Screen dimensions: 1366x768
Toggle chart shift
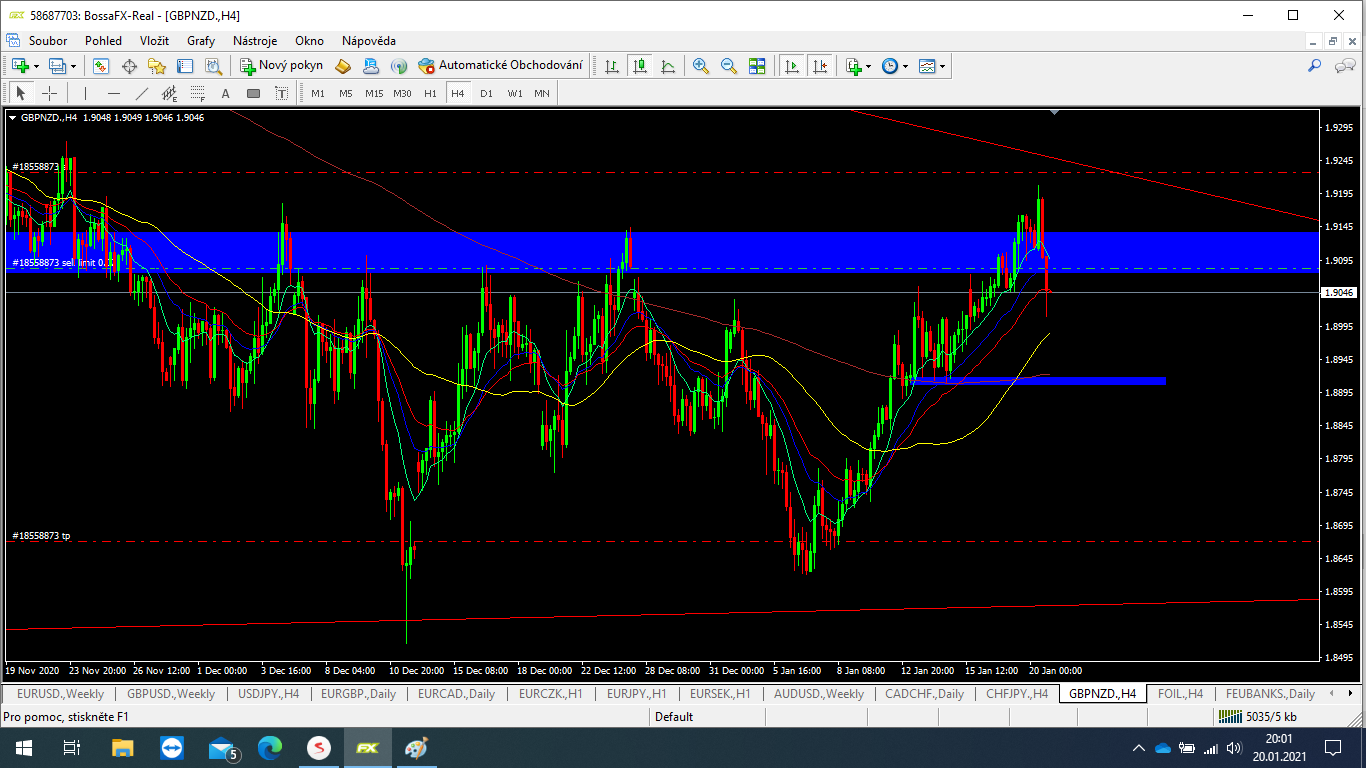820,66
